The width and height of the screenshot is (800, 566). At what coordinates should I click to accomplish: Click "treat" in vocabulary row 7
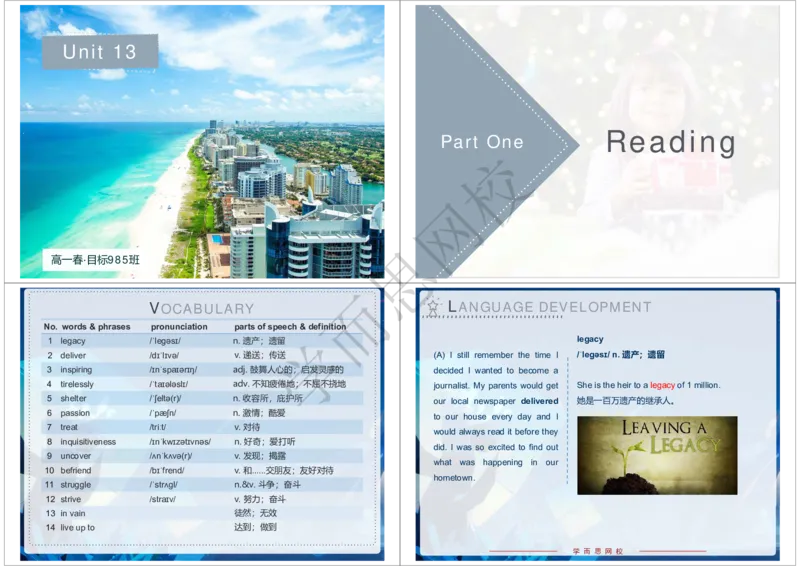pyautogui.click(x=69, y=427)
